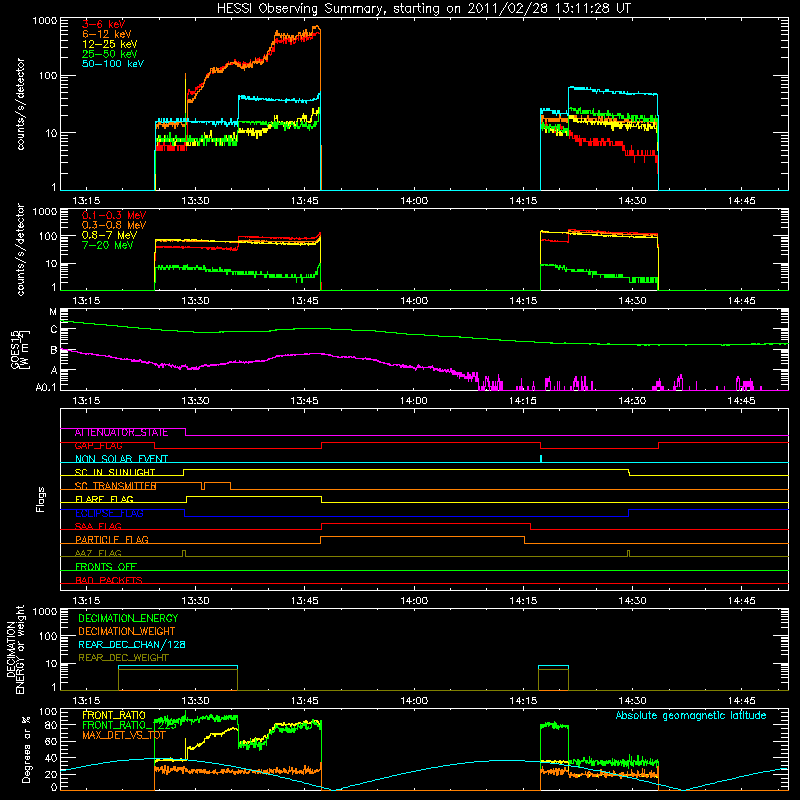
Task: Click 14:00 tick under the keV counts panel
Action: (414, 201)
